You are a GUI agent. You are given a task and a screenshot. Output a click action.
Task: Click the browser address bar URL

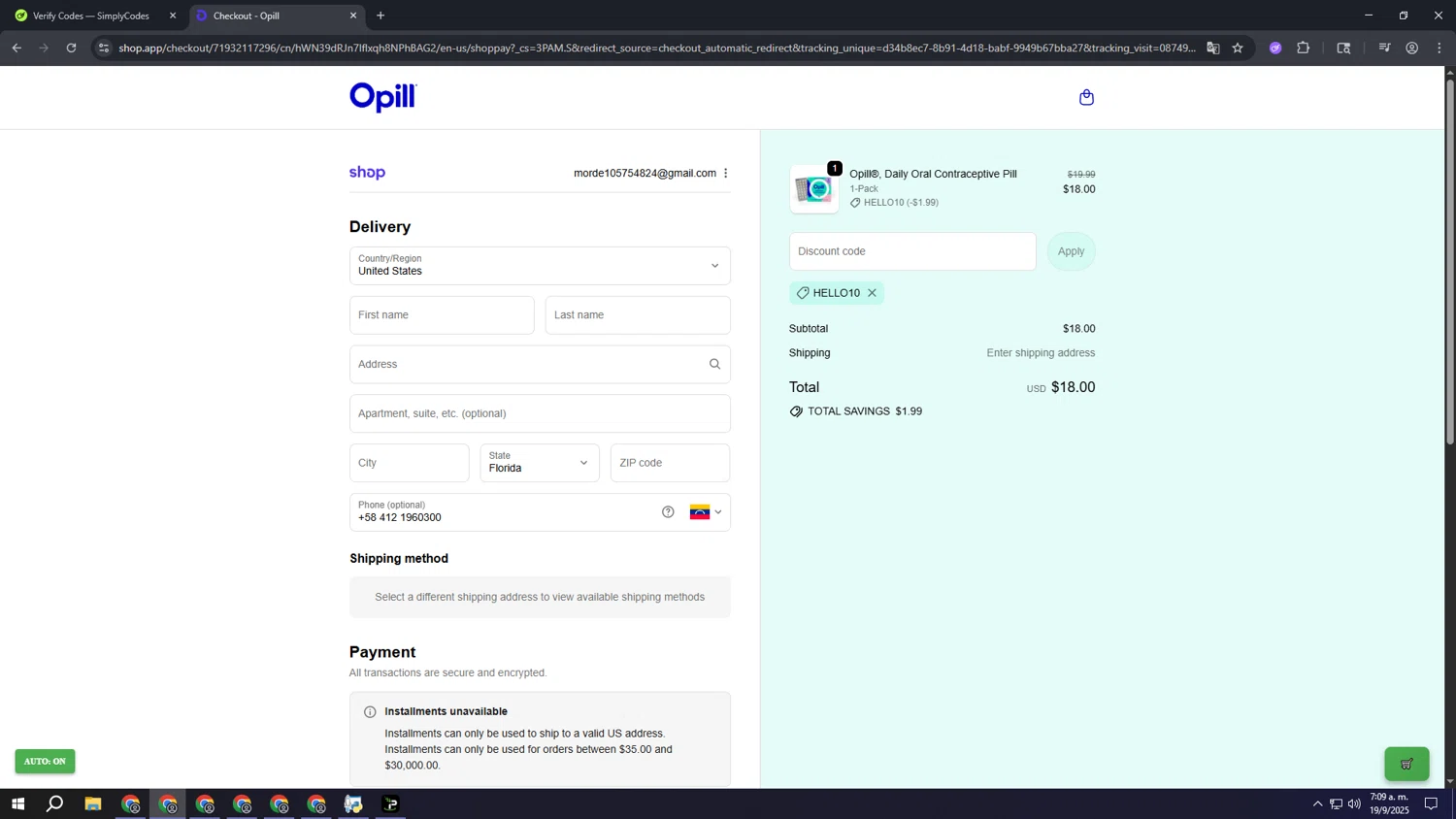coord(656,48)
